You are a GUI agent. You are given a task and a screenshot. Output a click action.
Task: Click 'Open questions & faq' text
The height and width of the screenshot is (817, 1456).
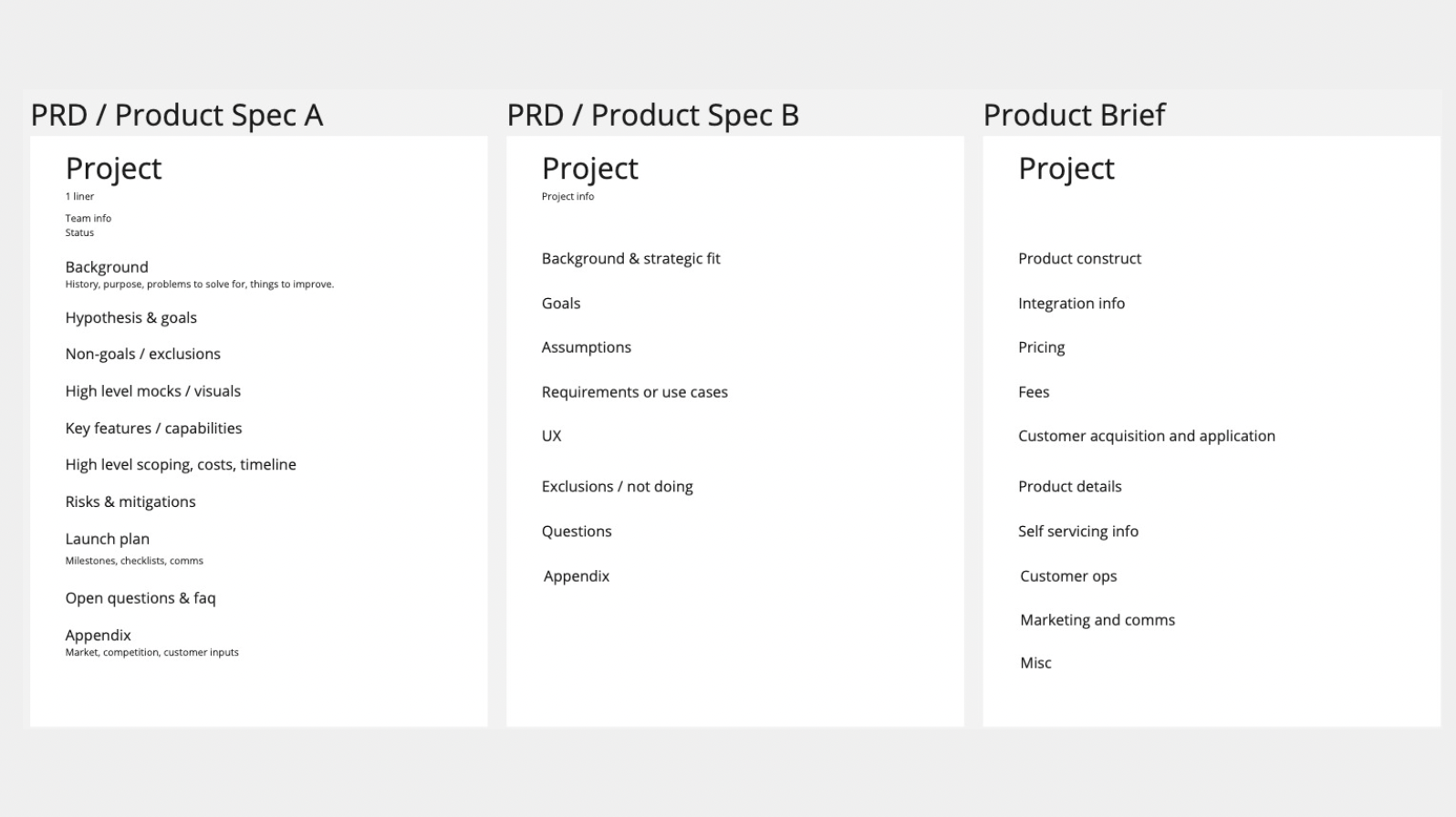(140, 598)
